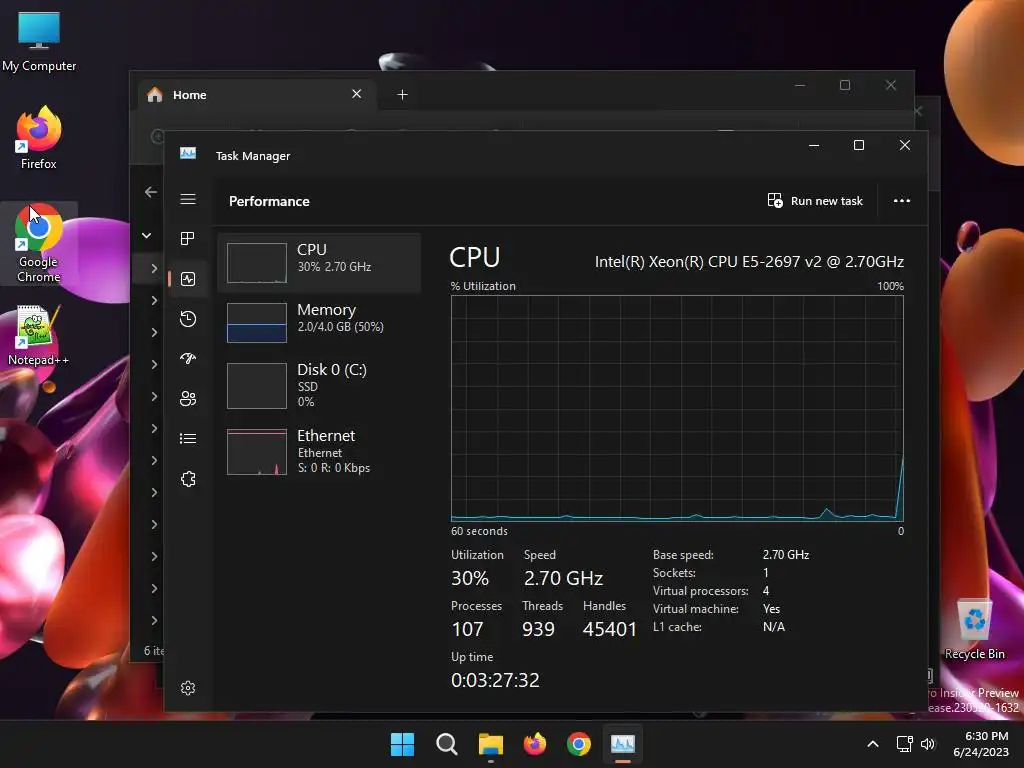Click the Speed value 2.70 GHz

[x=563, y=578]
